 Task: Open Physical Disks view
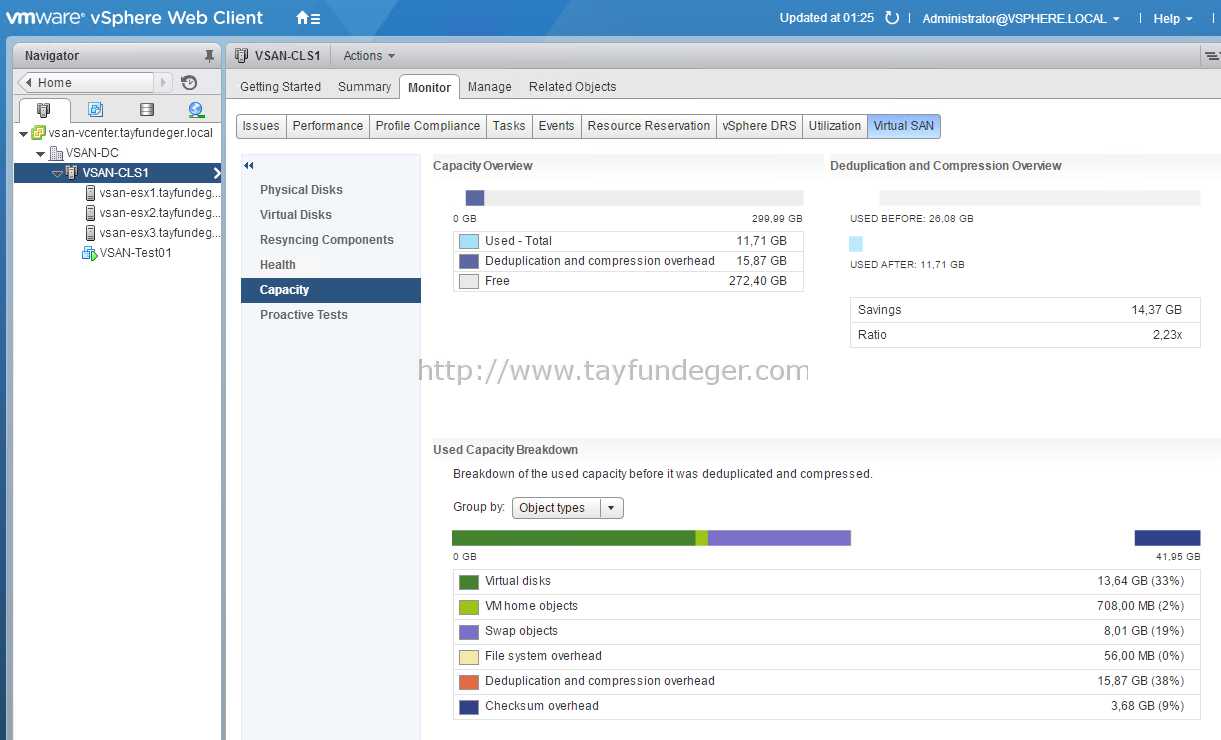301,190
